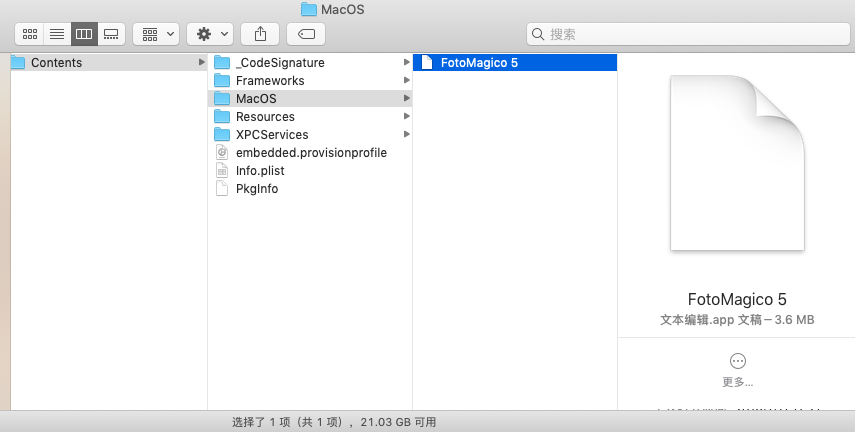Click the Resources folder icon
The width and height of the screenshot is (855, 432).
[x=222, y=116]
